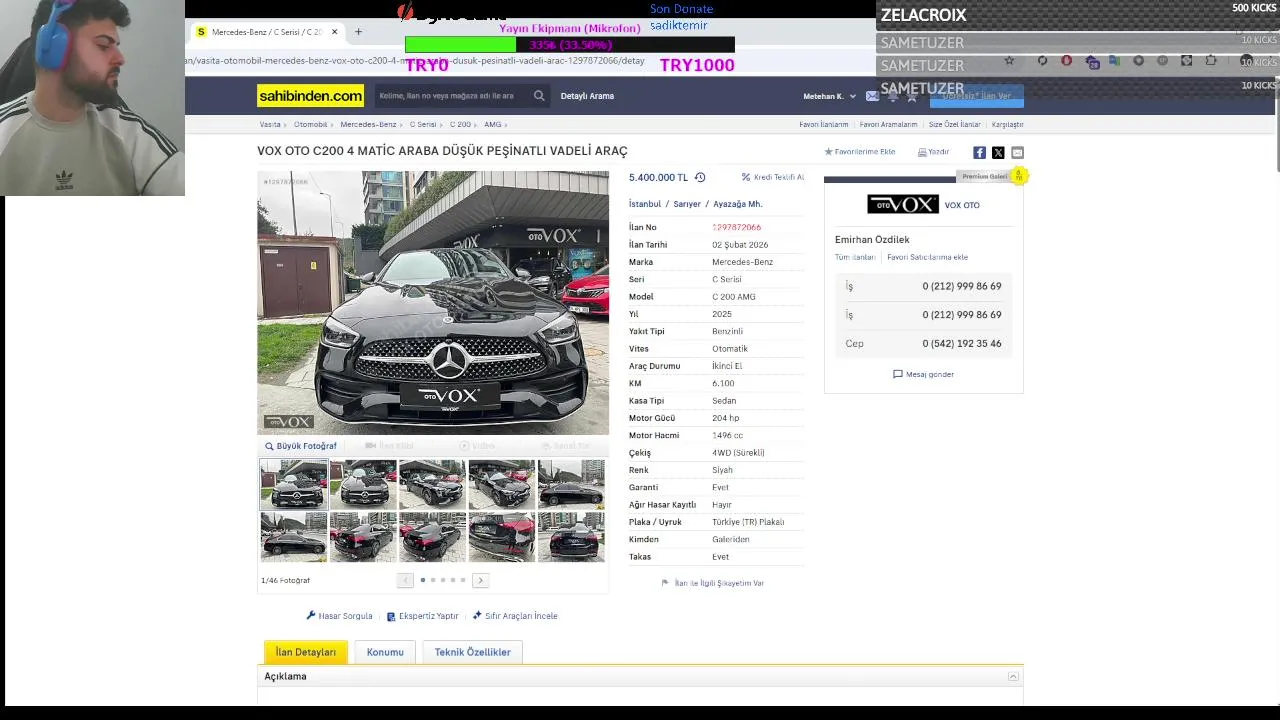Click the Yazdır print icon link
The width and height of the screenshot is (1280, 720).
[933, 152]
